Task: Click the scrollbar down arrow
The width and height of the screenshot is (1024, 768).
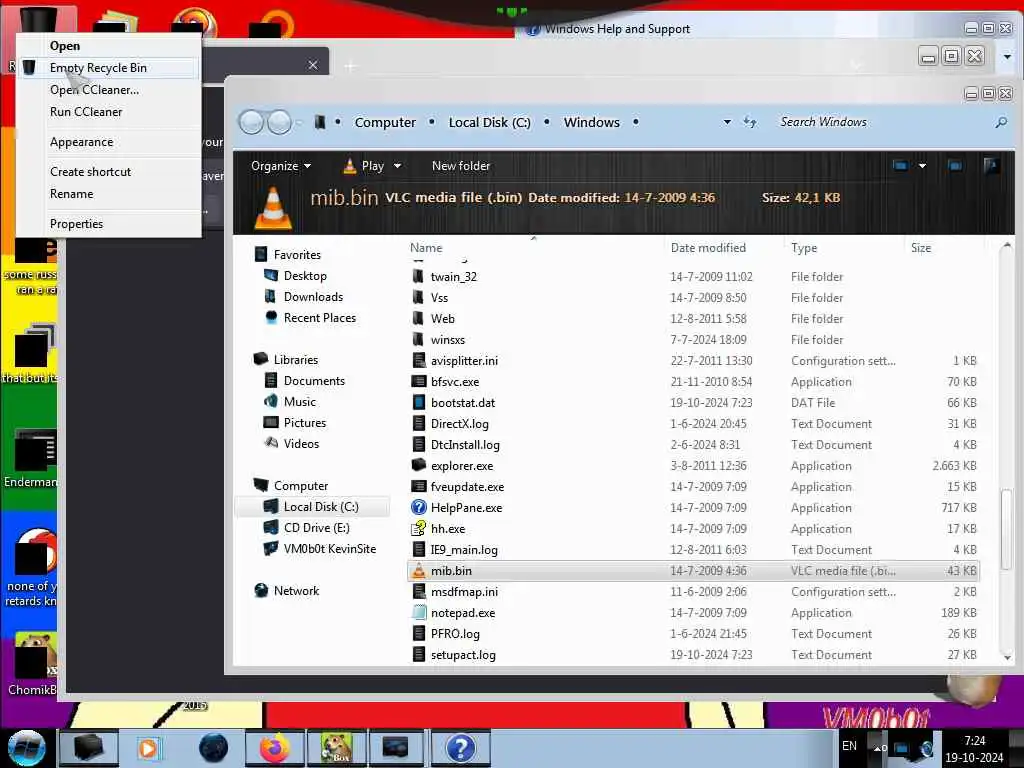Action: pos(1007,658)
